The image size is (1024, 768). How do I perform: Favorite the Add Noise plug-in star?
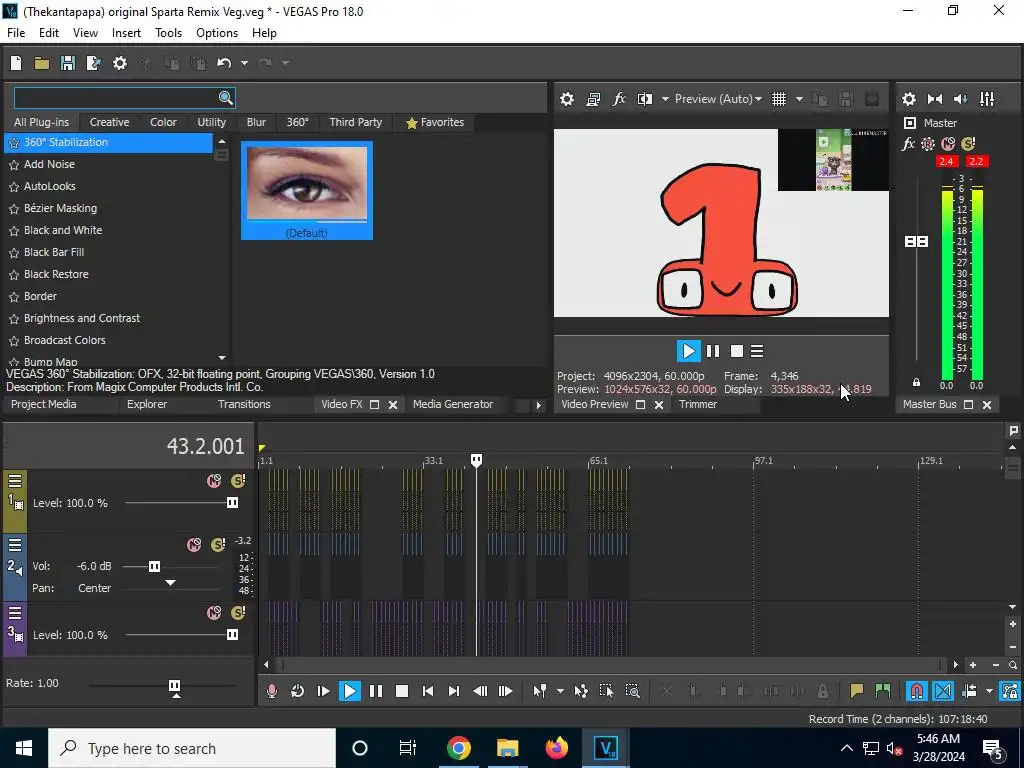point(14,165)
